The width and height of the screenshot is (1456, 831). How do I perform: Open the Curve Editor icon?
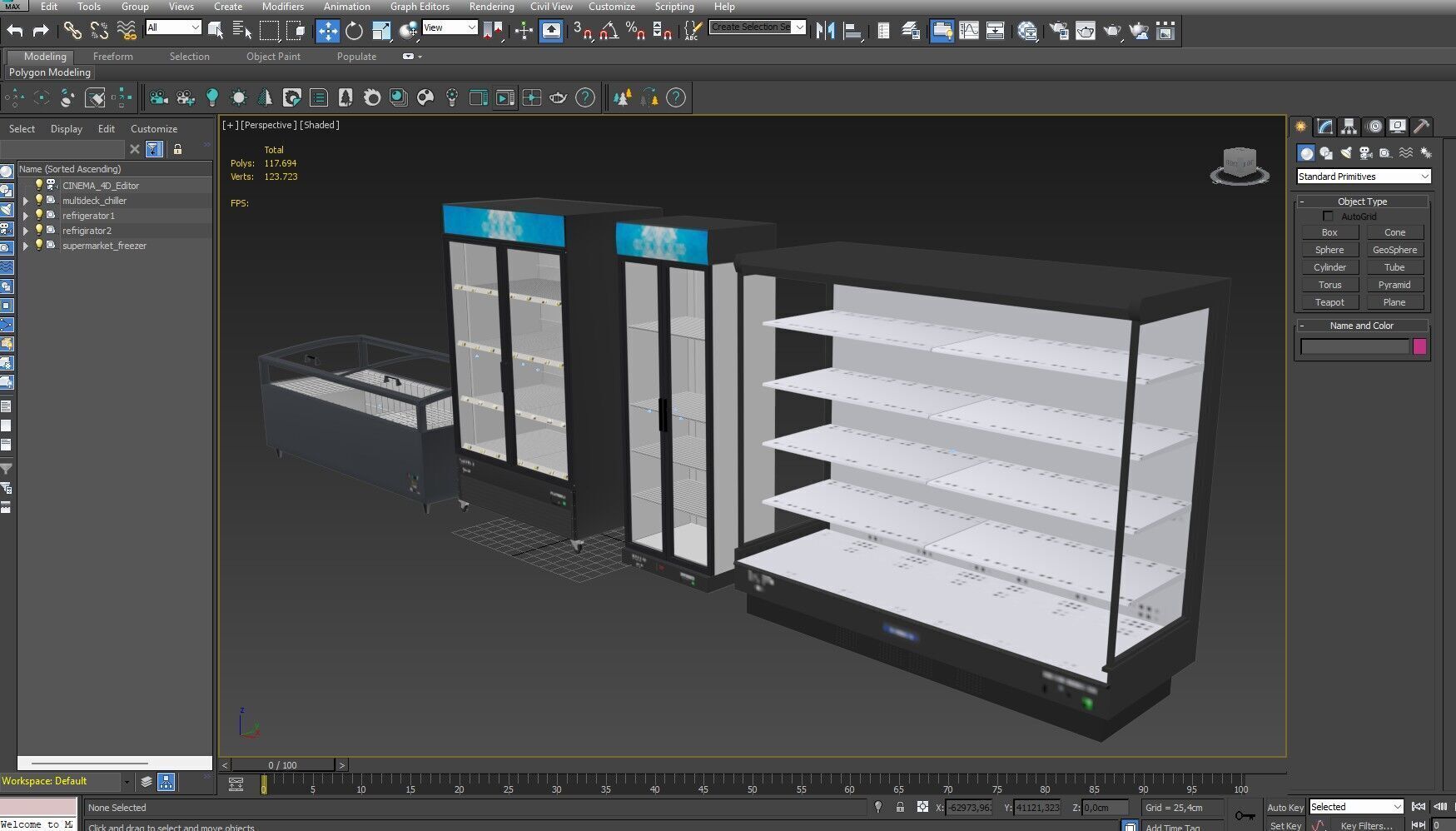click(x=969, y=31)
